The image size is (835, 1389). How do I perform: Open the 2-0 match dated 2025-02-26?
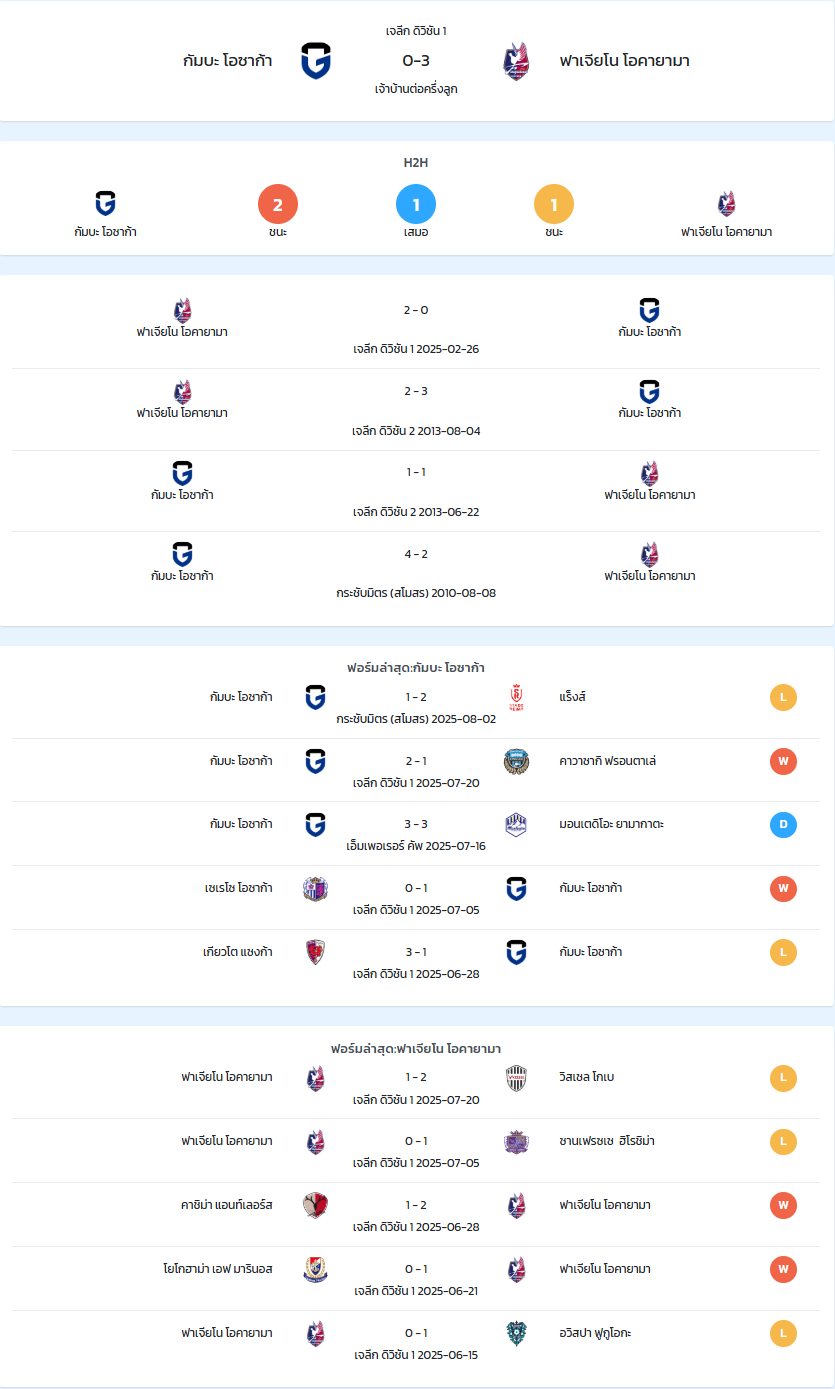click(416, 328)
